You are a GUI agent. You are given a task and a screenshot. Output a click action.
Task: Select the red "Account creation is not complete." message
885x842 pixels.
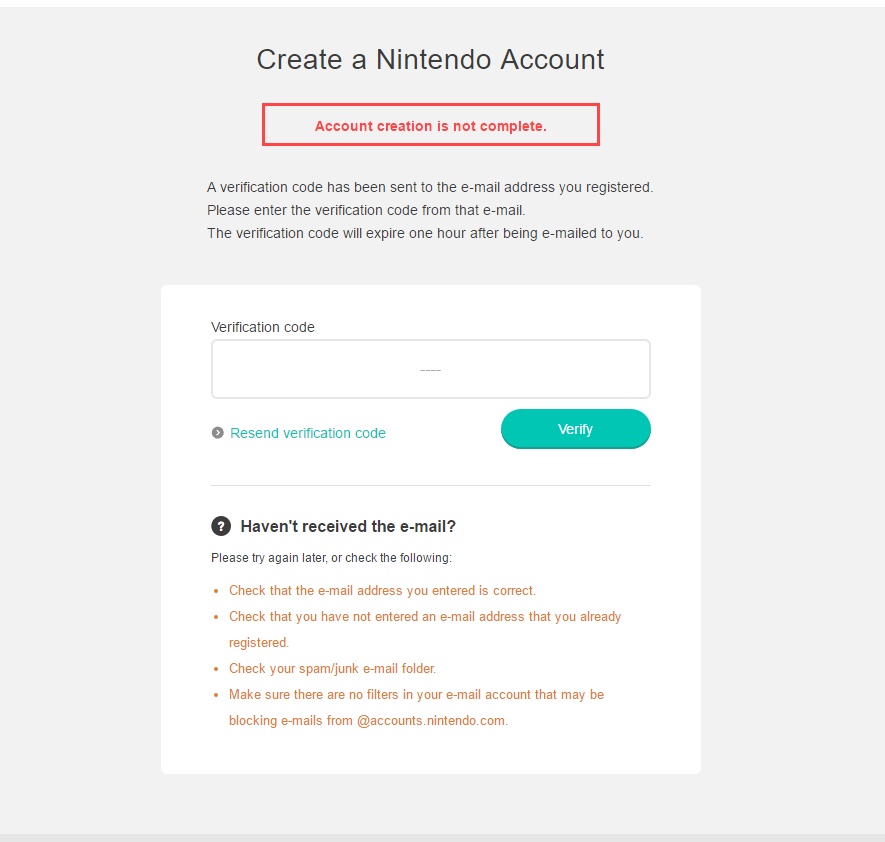(430, 126)
